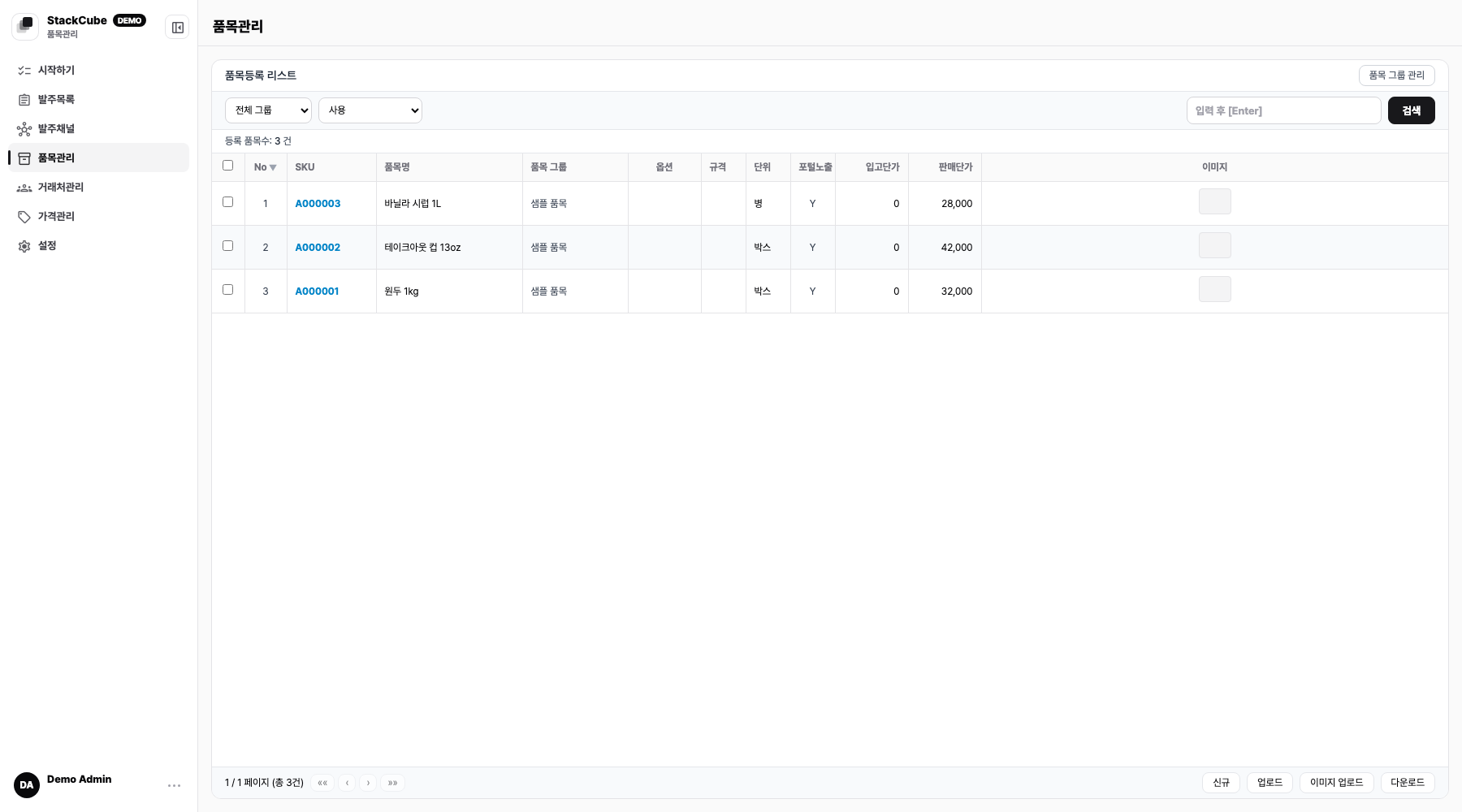Click the 업로드 button
Viewport: 1462px width, 812px height.
click(1270, 783)
